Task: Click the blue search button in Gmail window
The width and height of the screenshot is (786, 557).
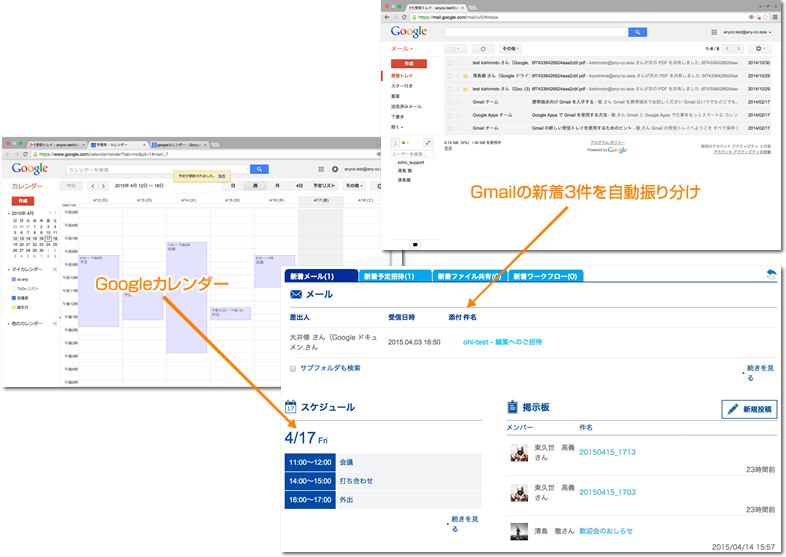Action: click(637, 32)
